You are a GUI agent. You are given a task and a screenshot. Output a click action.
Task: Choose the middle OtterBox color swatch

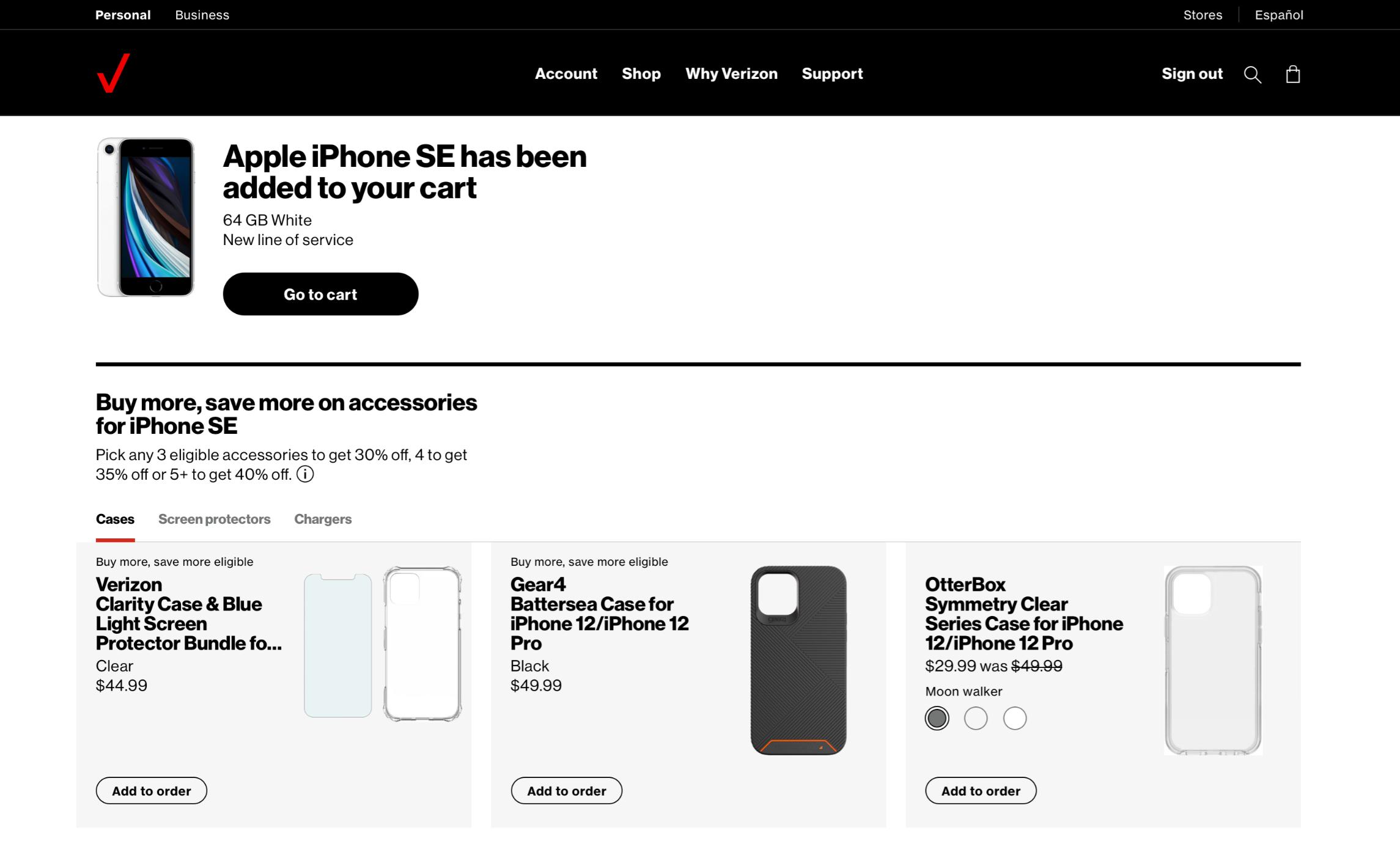(976, 718)
